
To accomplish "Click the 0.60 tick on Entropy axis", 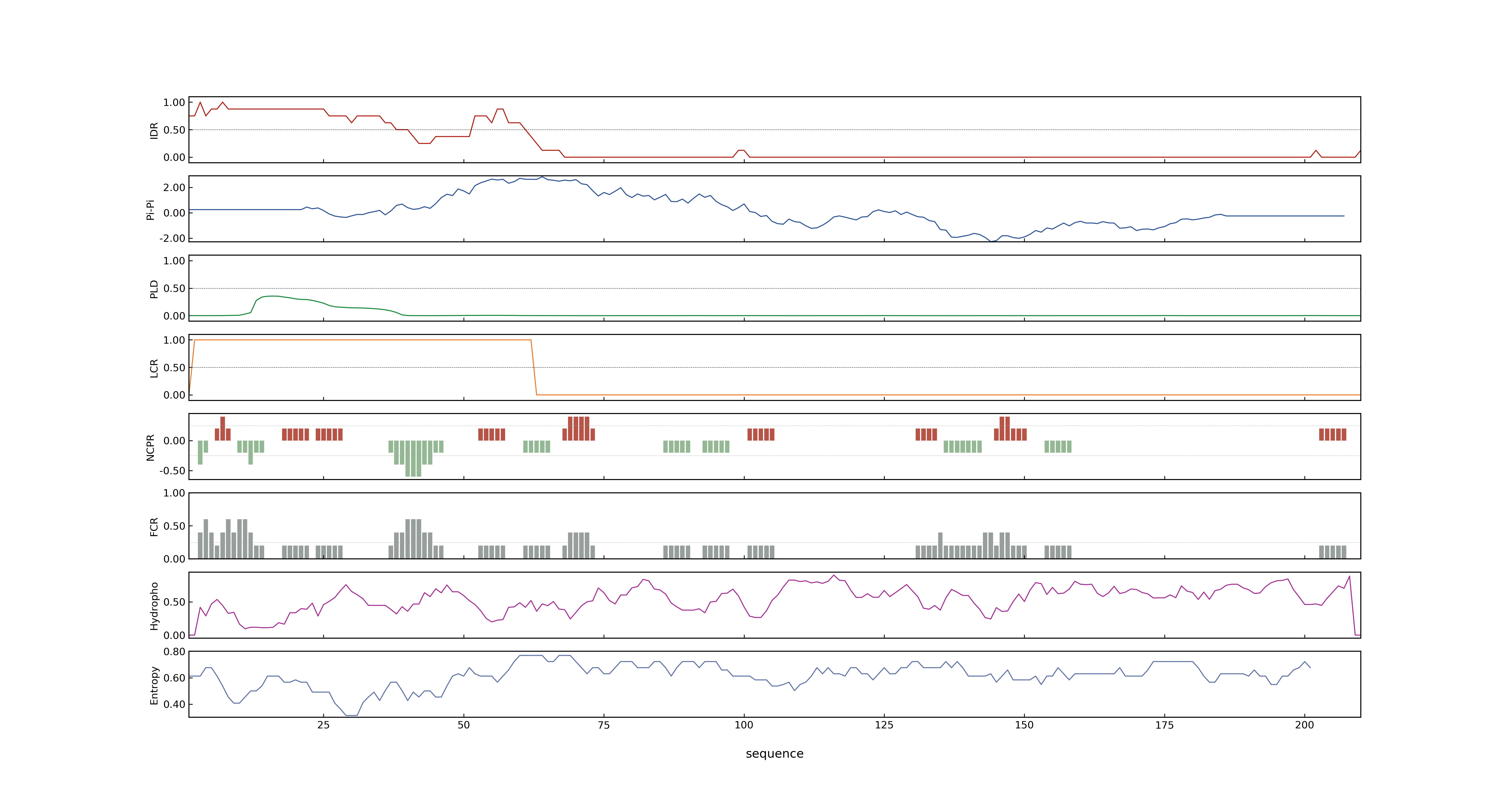I will pyautogui.click(x=174, y=678).
